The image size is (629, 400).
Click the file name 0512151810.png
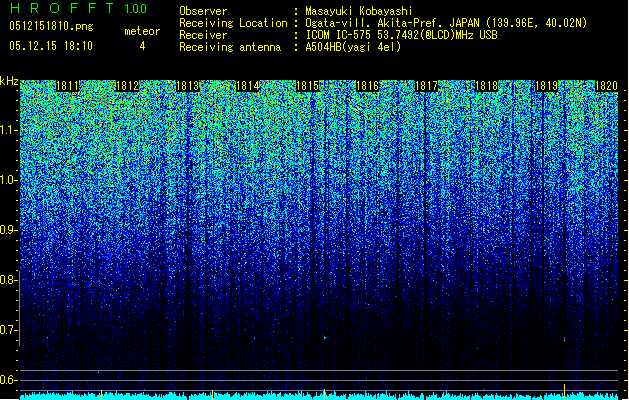[51, 26]
